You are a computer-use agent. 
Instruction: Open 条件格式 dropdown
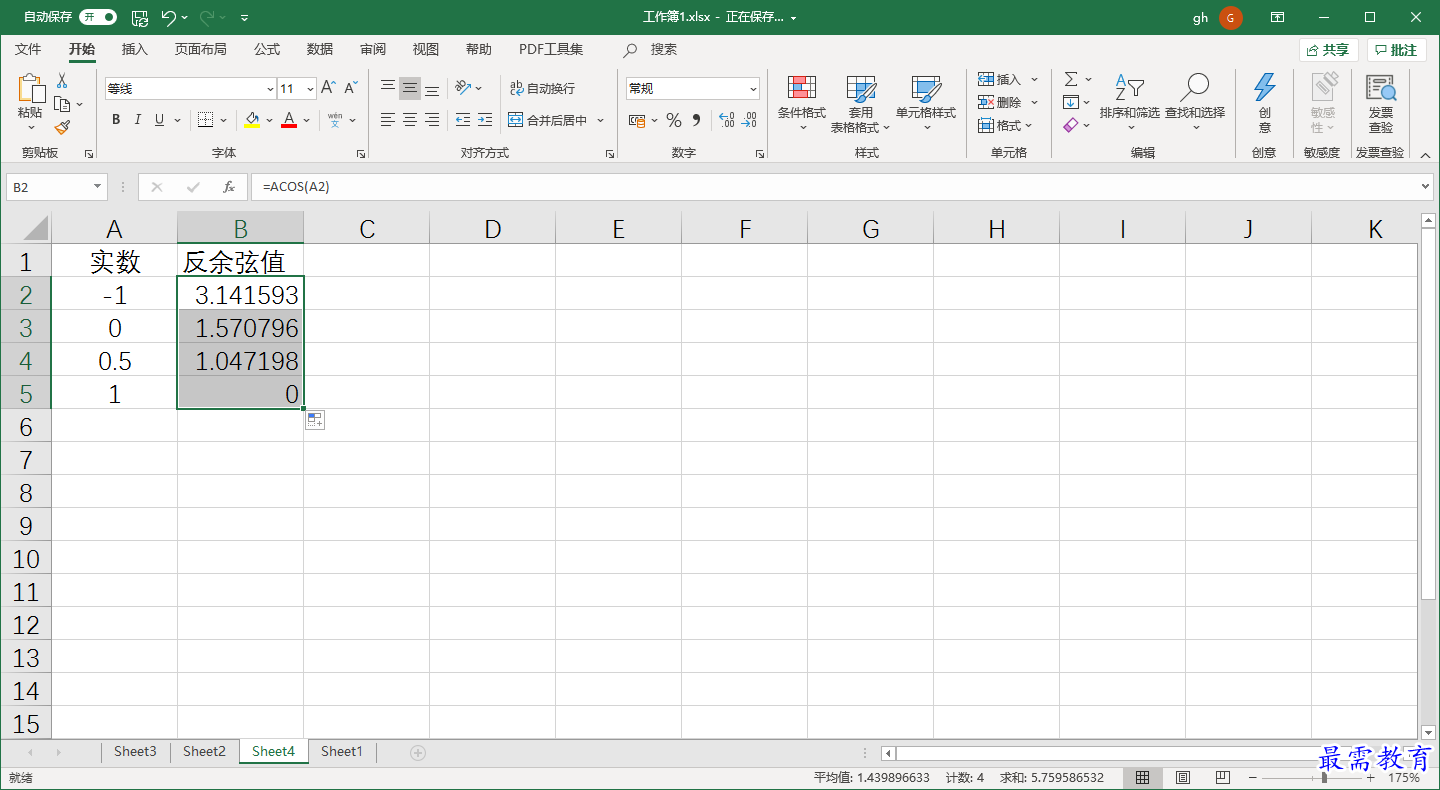tap(802, 103)
